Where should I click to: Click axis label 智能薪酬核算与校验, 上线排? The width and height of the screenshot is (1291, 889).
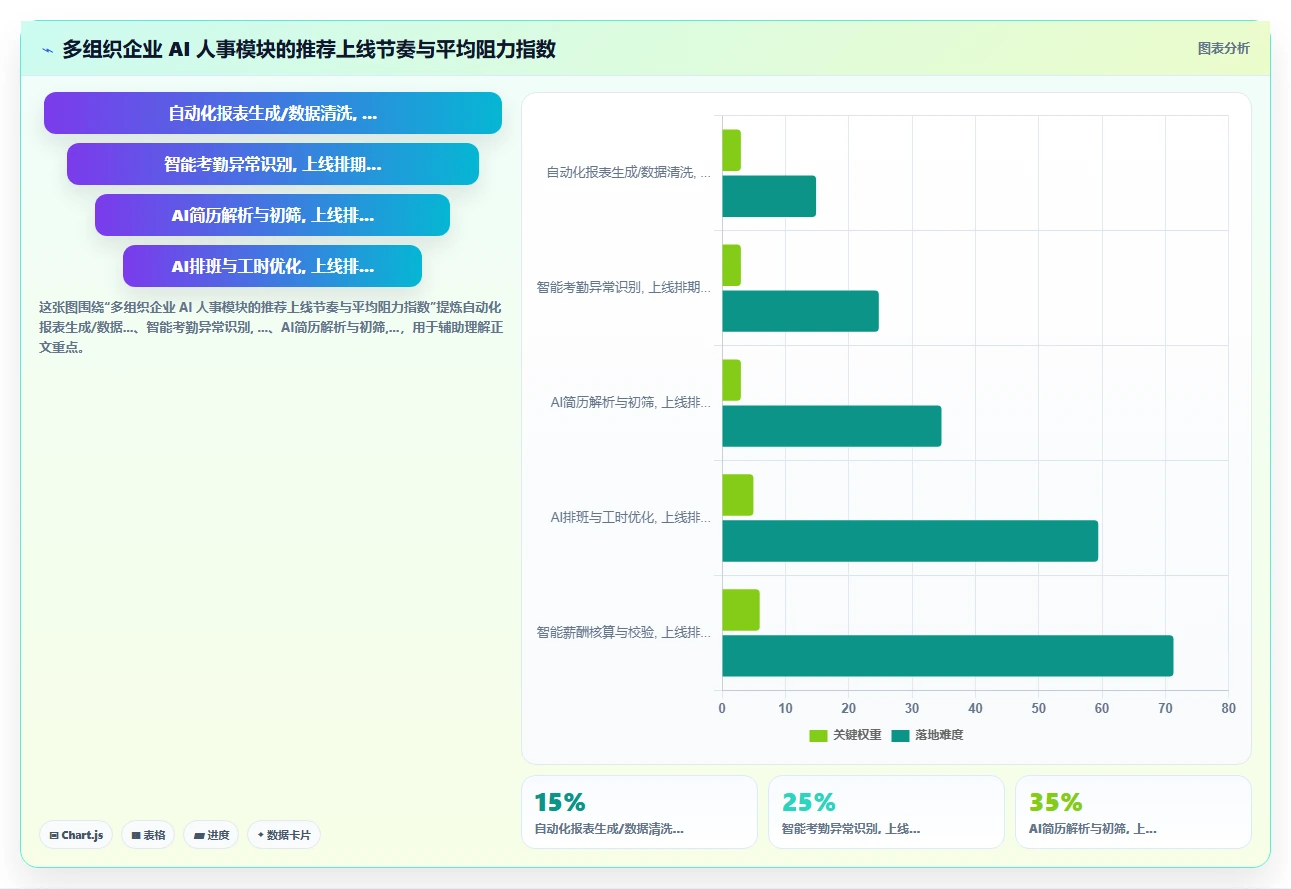click(624, 632)
